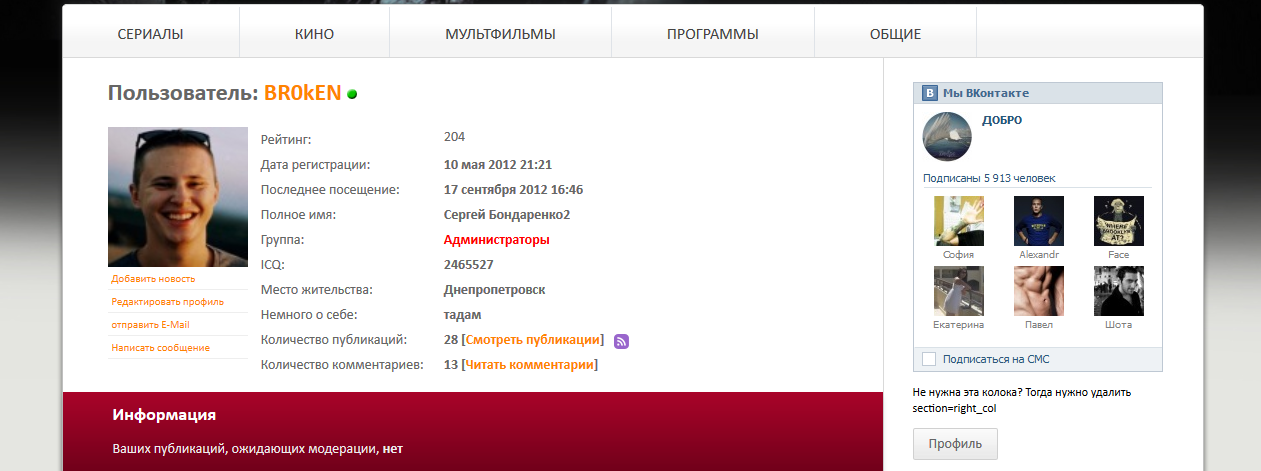Open the СЕРИАЛЫ navigation tab
The height and width of the screenshot is (471, 1261).
[x=150, y=34]
